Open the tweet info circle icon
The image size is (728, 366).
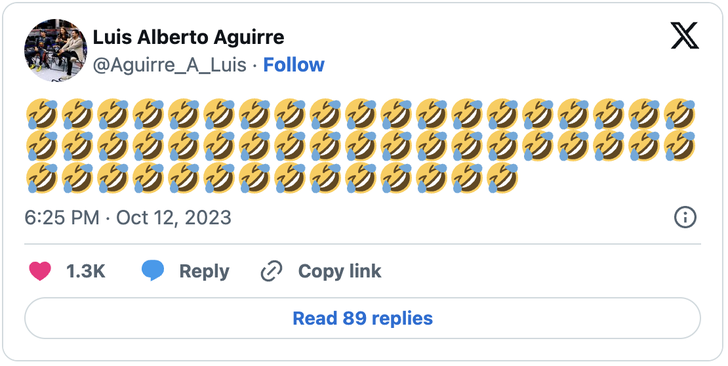[685, 217]
